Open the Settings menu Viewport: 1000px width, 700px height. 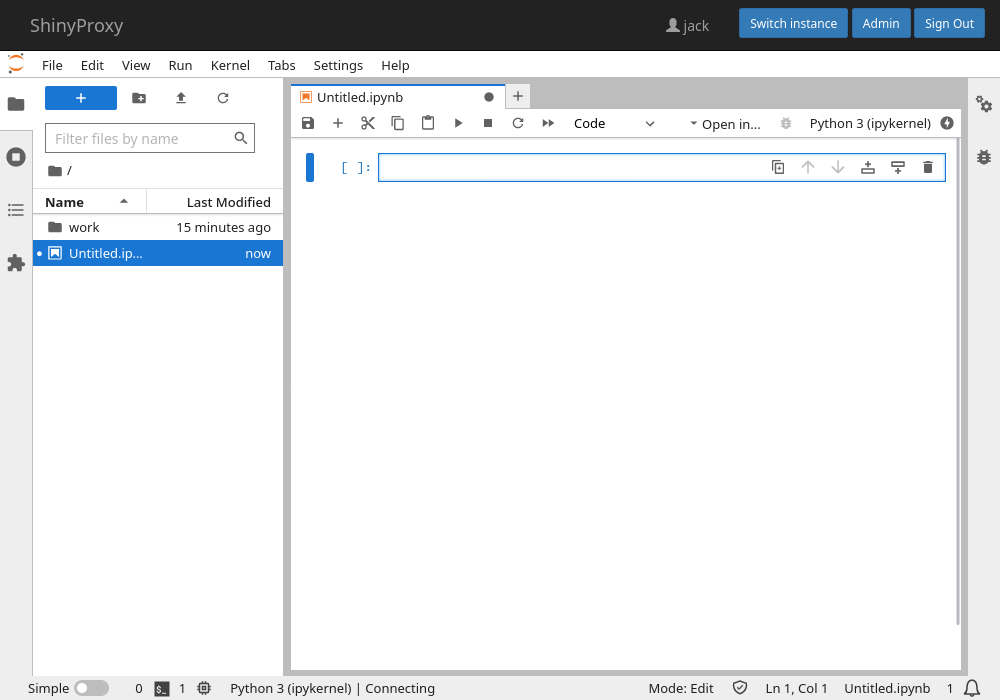point(338,65)
